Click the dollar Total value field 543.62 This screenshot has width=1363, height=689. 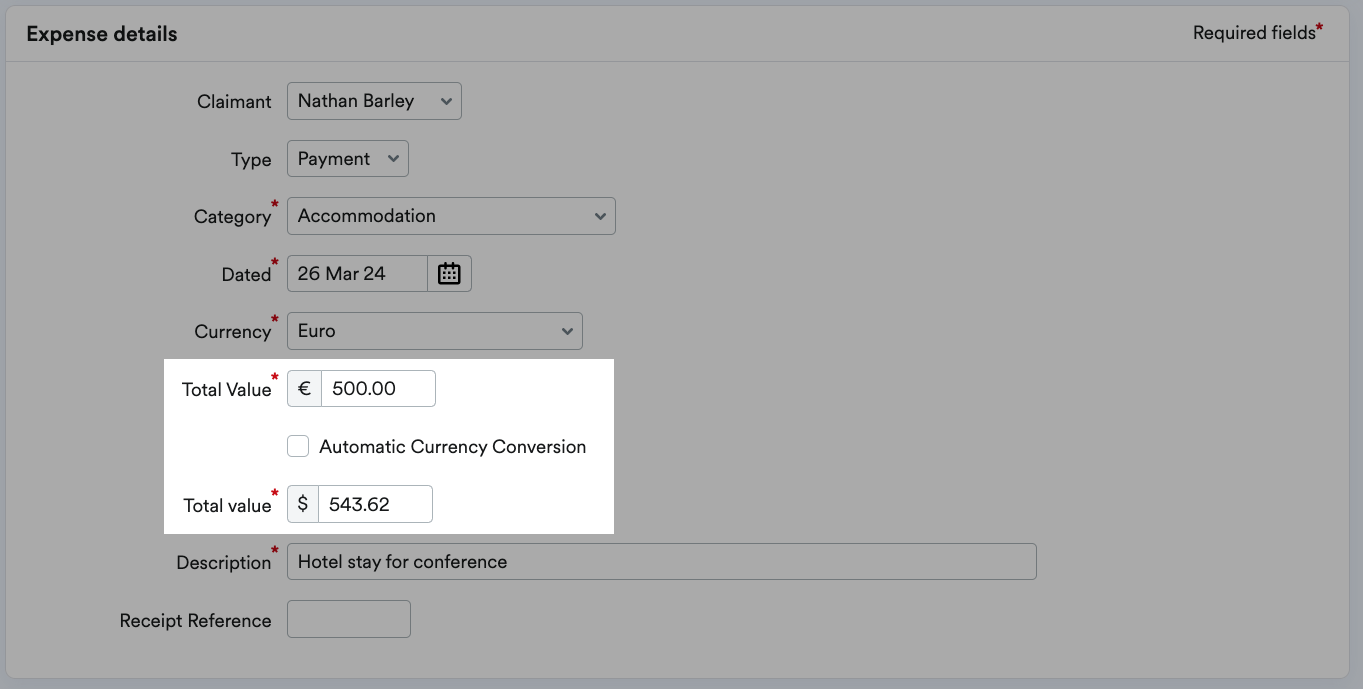375,504
